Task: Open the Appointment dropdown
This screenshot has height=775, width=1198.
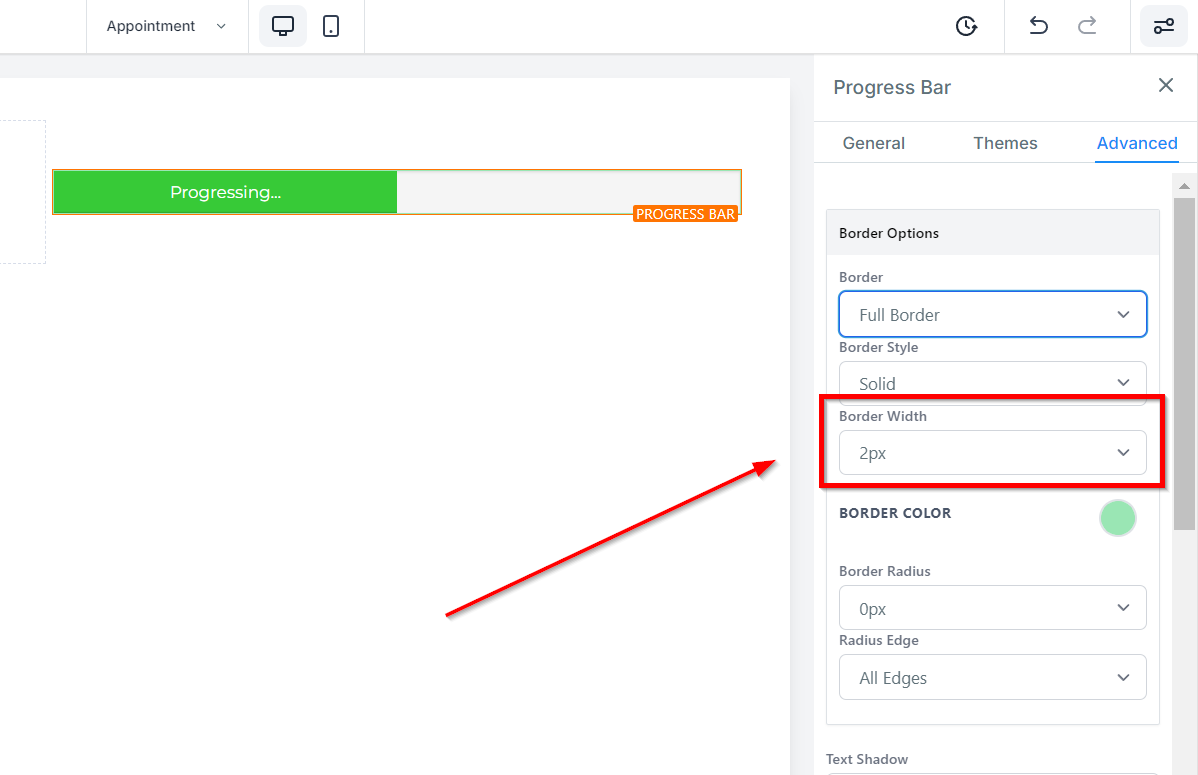Action: click(x=167, y=26)
